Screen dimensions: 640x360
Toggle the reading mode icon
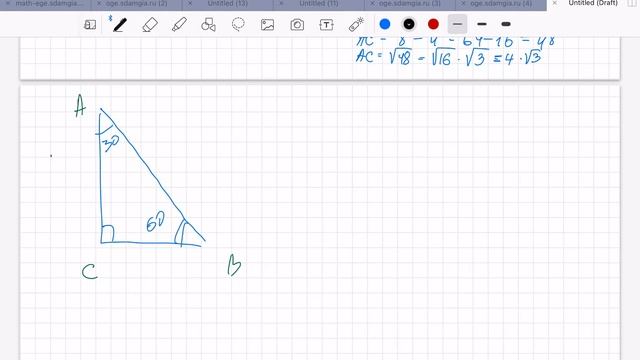click(x=90, y=25)
